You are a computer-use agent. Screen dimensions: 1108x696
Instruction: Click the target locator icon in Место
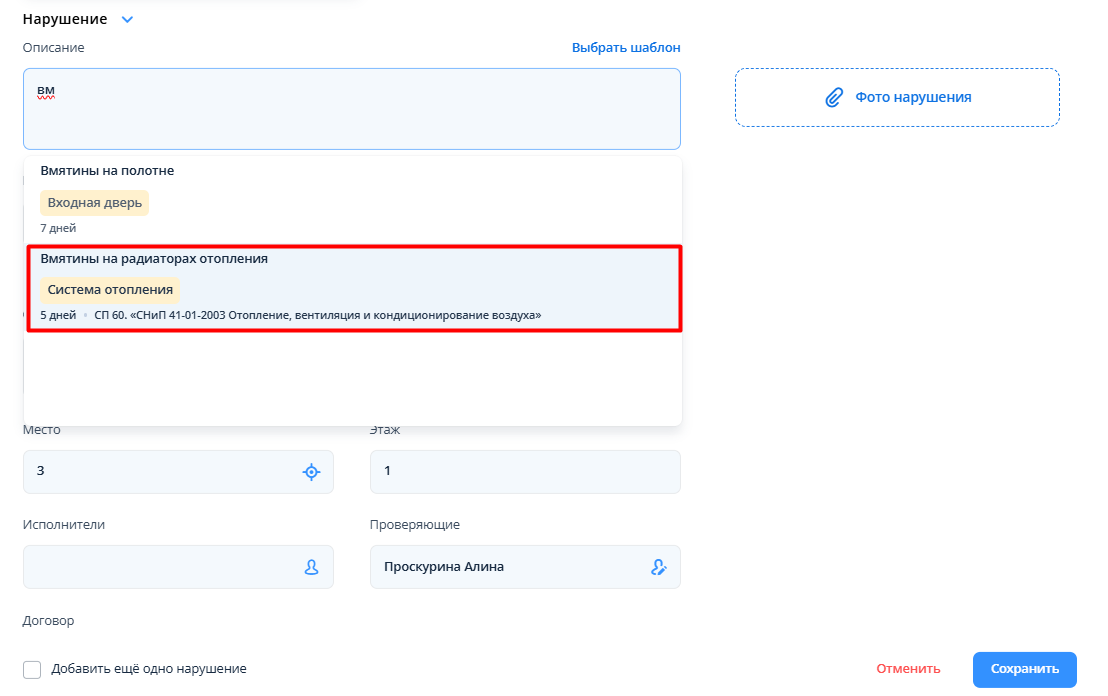(311, 472)
